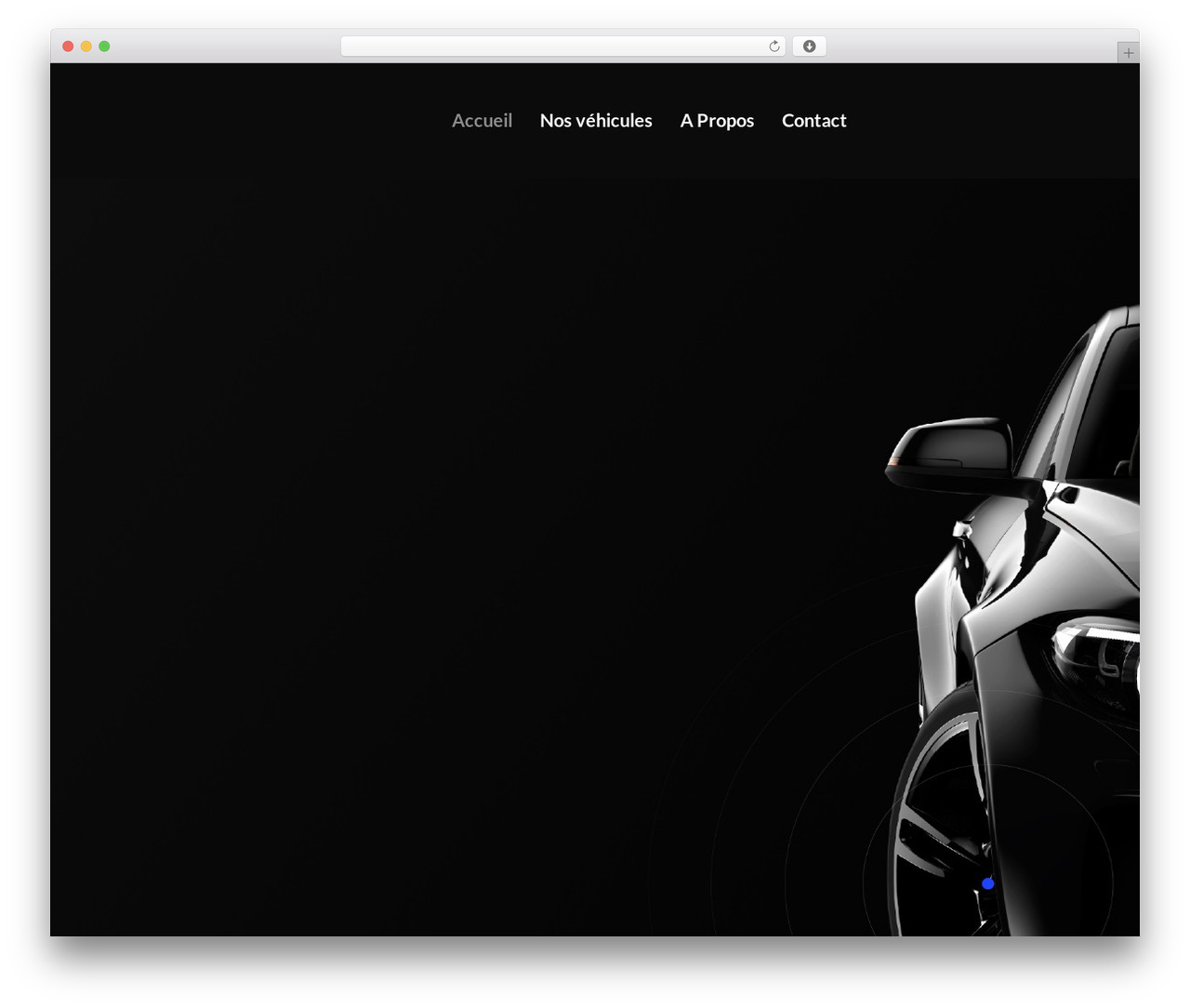The width and height of the screenshot is (1190, 1008).
Task: Open a new tab with the plus button
Action: [x=1128, y=53]
